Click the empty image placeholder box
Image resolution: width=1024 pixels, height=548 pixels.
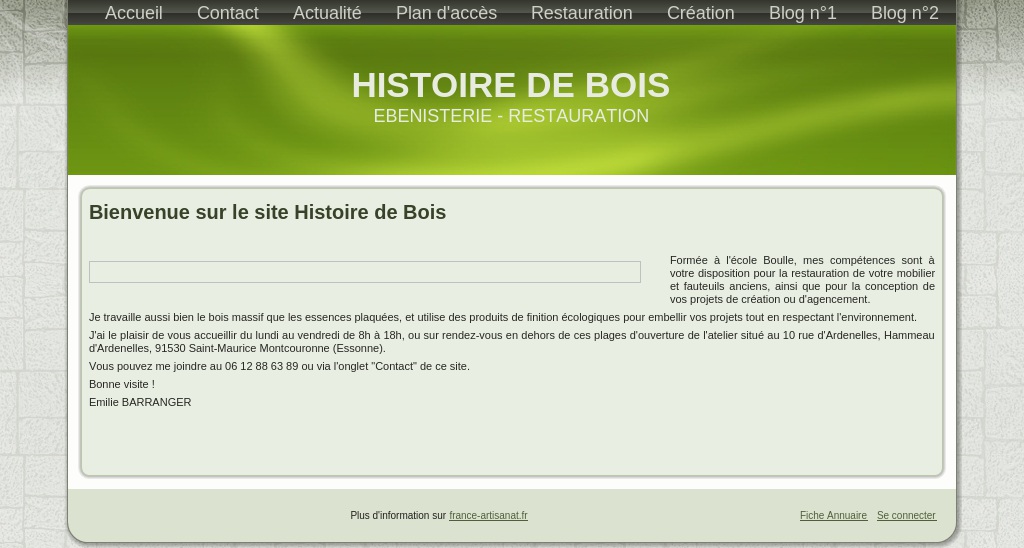364,272
